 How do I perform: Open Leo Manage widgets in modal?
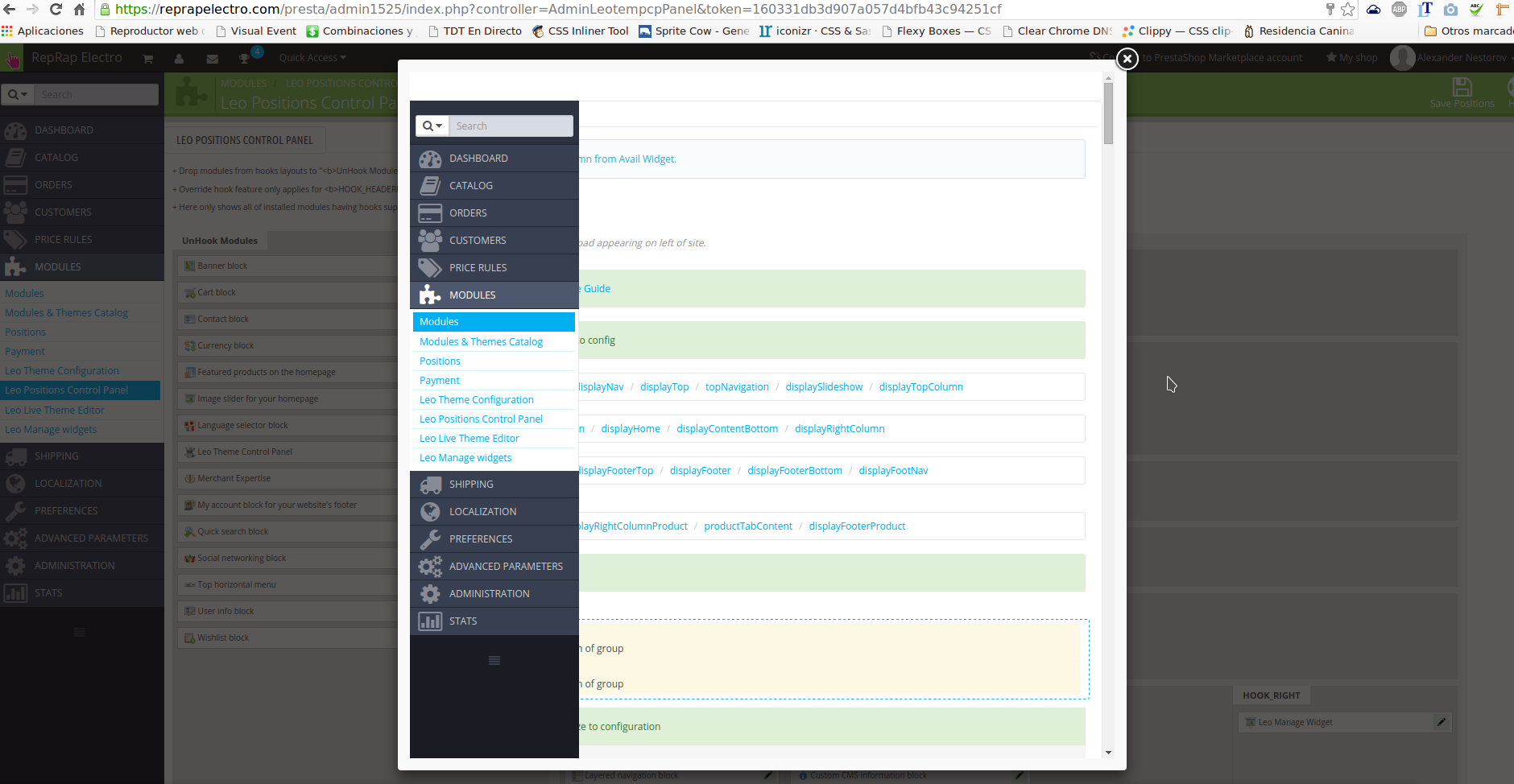[x=465, y=458]
